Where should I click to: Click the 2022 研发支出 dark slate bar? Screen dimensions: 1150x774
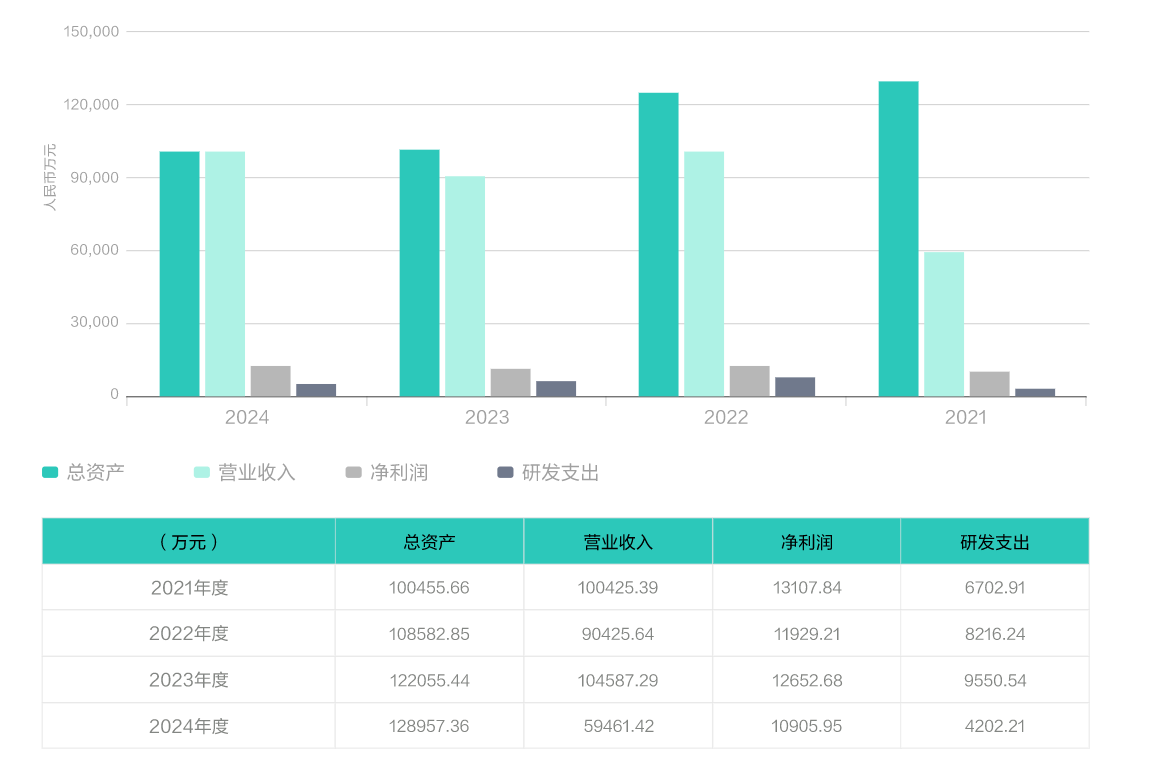(795, 387)
